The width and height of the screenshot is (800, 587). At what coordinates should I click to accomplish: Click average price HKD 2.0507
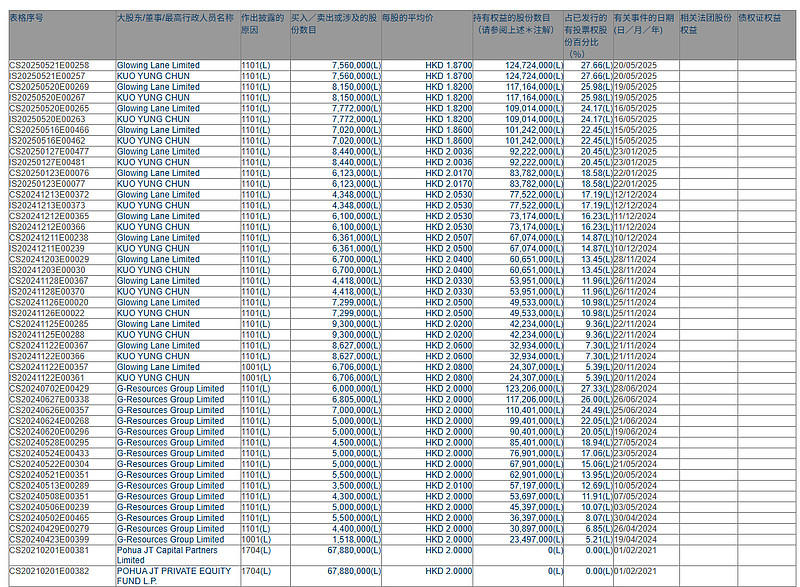click(449, 238)
